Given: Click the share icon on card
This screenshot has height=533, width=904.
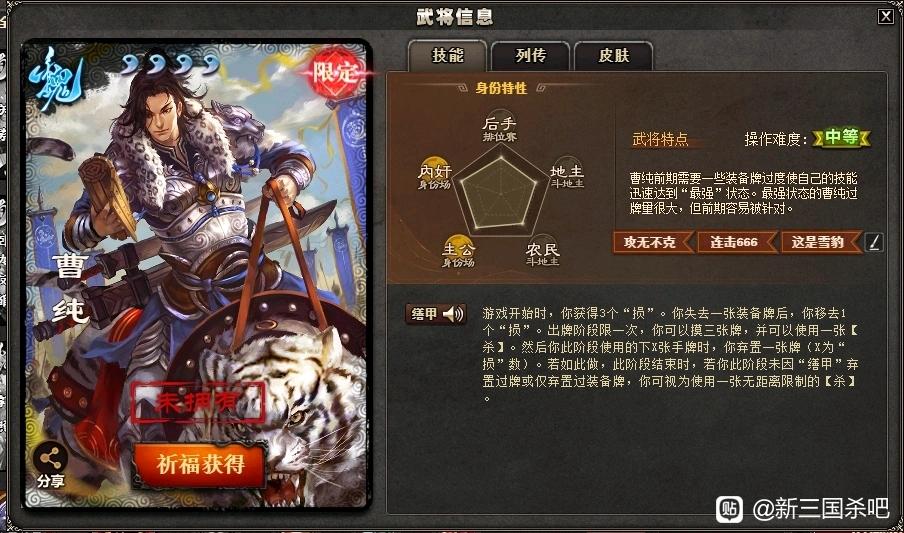Looking at the screenshot, I should pos(51,459).
